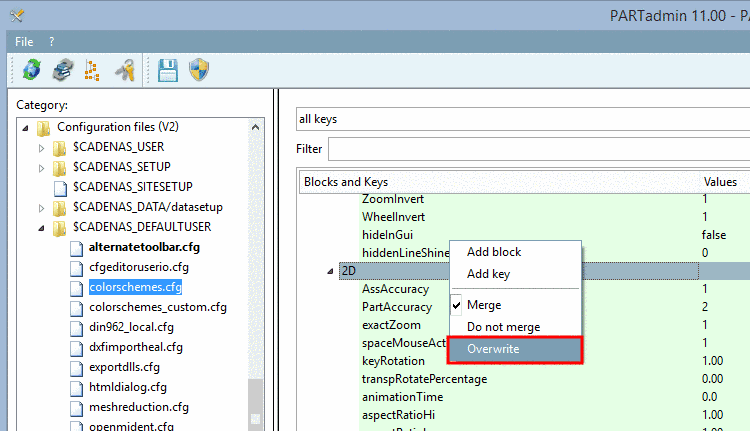Collapse the 2D block in key list
The image size is (750, 431).
click(330, 271)
